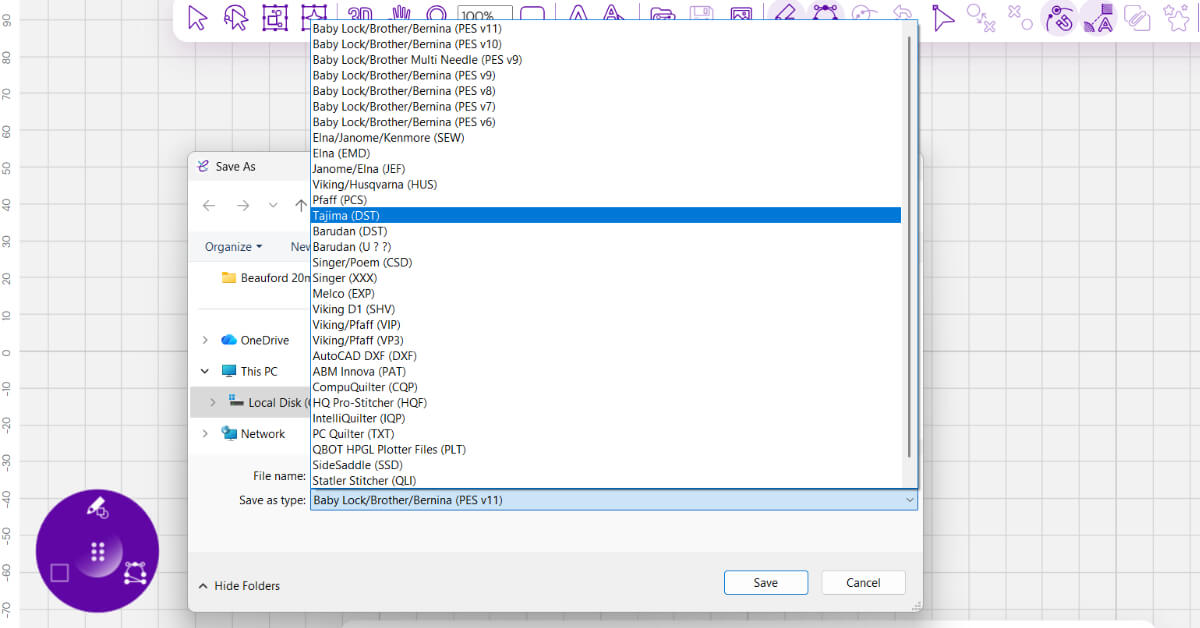Viewport: 1200px width, 628px height.
Task: Open a design with the folder icon
Action: tap(660, 13)
